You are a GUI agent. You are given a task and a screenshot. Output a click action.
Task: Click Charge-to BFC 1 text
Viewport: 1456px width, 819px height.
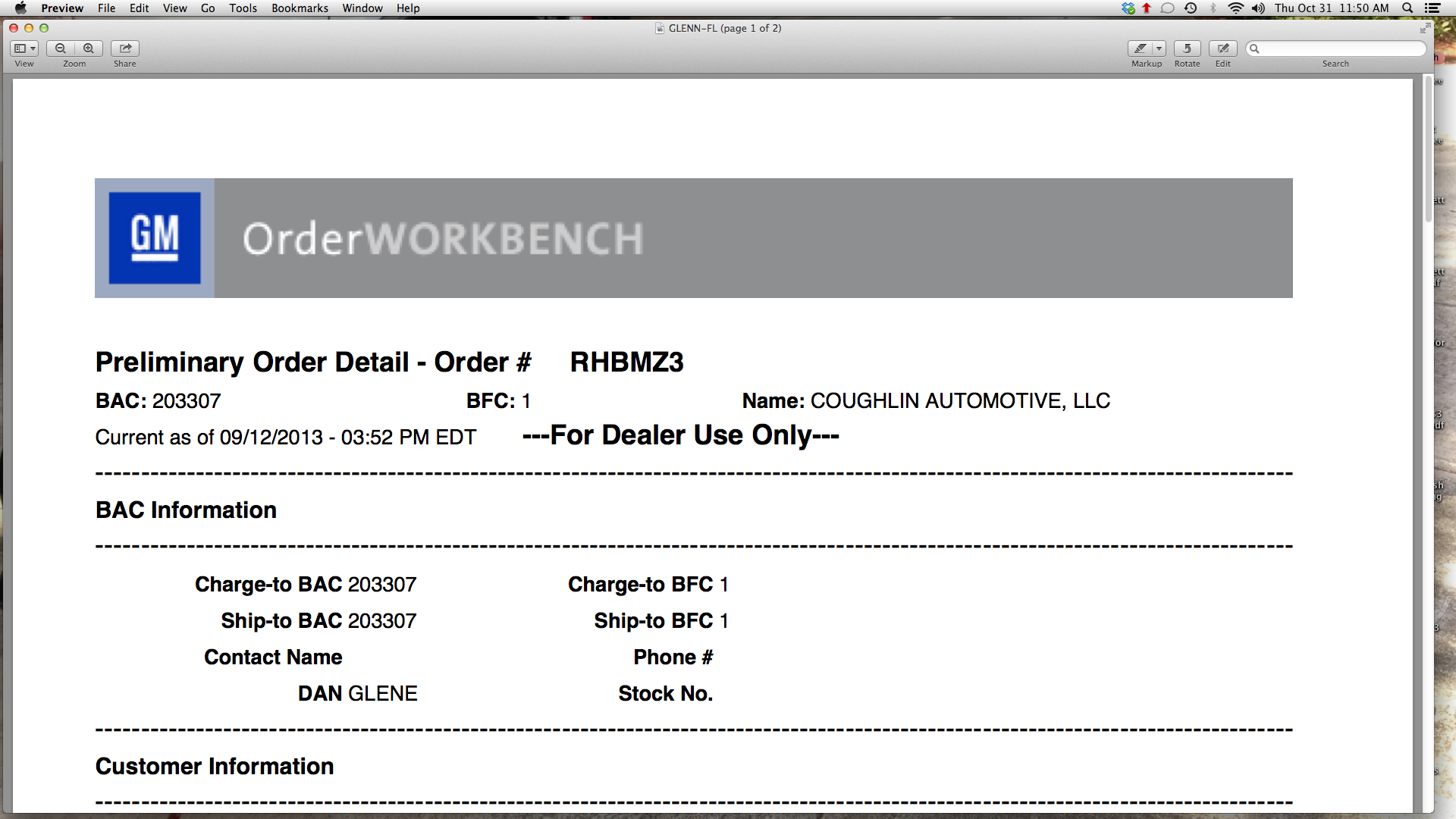coord(648,584)
